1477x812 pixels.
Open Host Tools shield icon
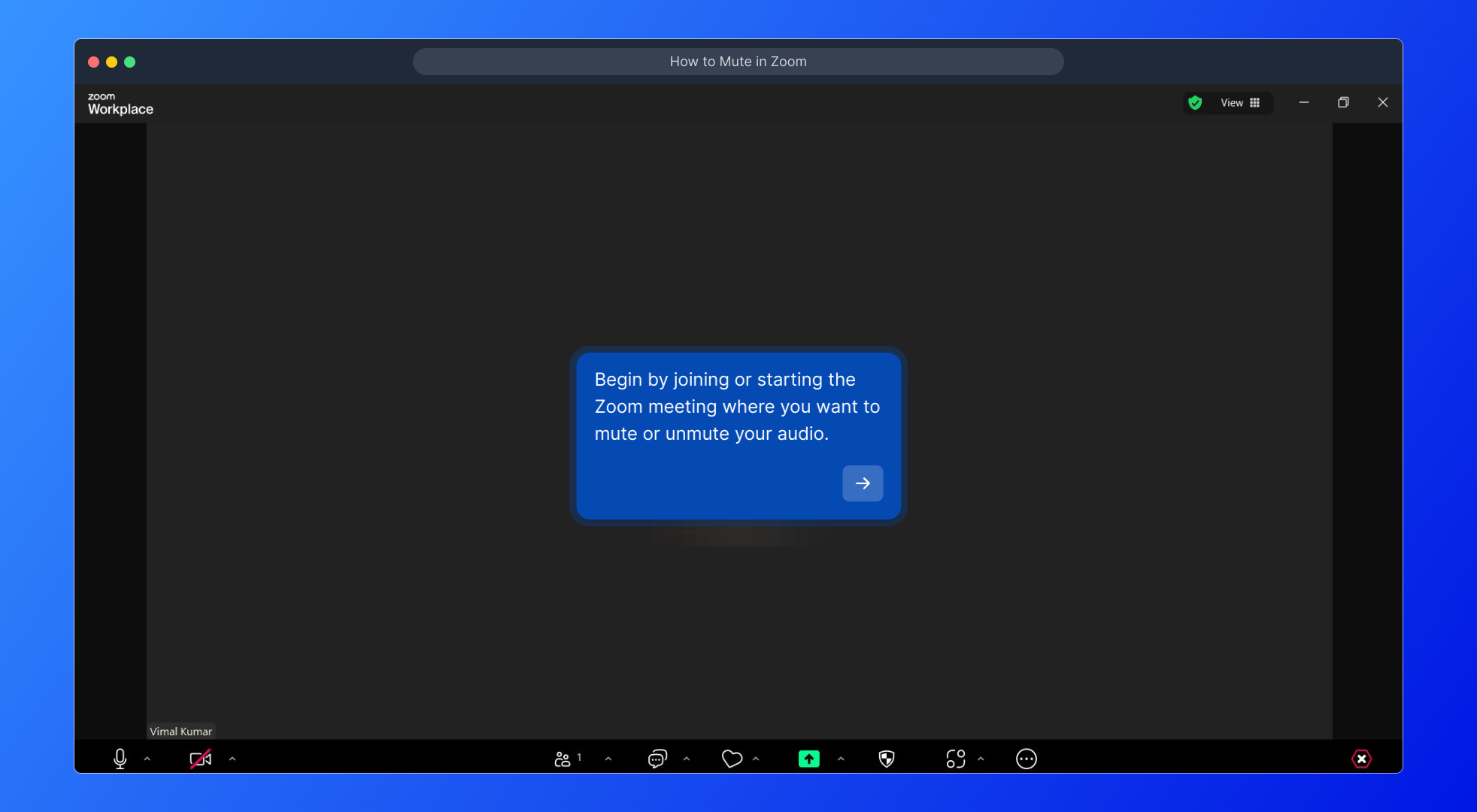click(x=887, y=759)
